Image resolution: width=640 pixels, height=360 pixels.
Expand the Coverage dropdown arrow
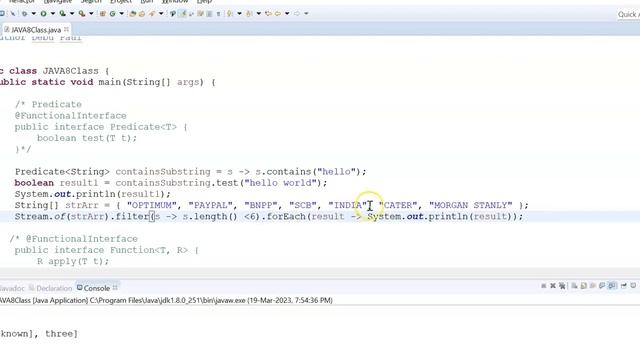click(72, 13)
